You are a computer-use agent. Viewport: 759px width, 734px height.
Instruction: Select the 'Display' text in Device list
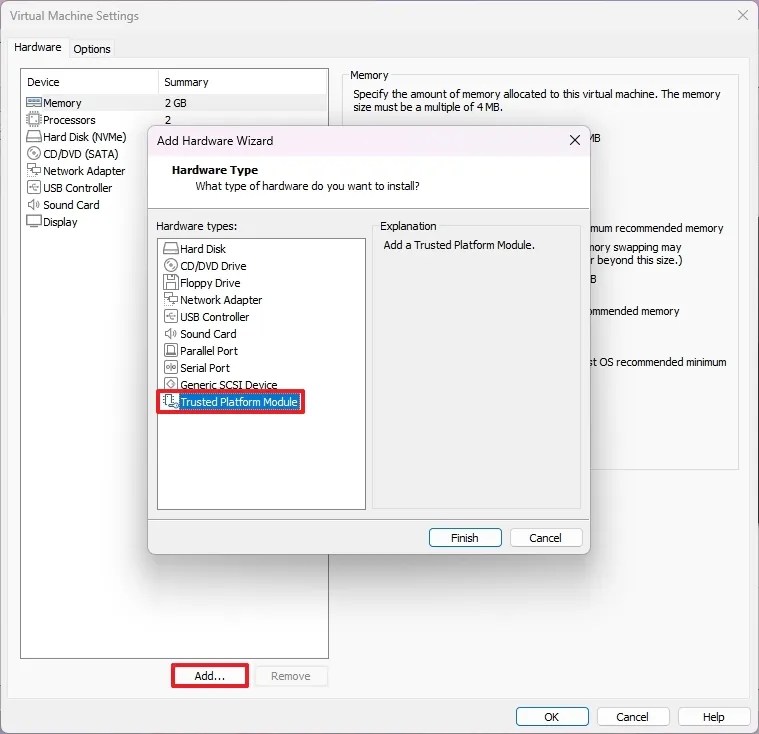(60, 222)
